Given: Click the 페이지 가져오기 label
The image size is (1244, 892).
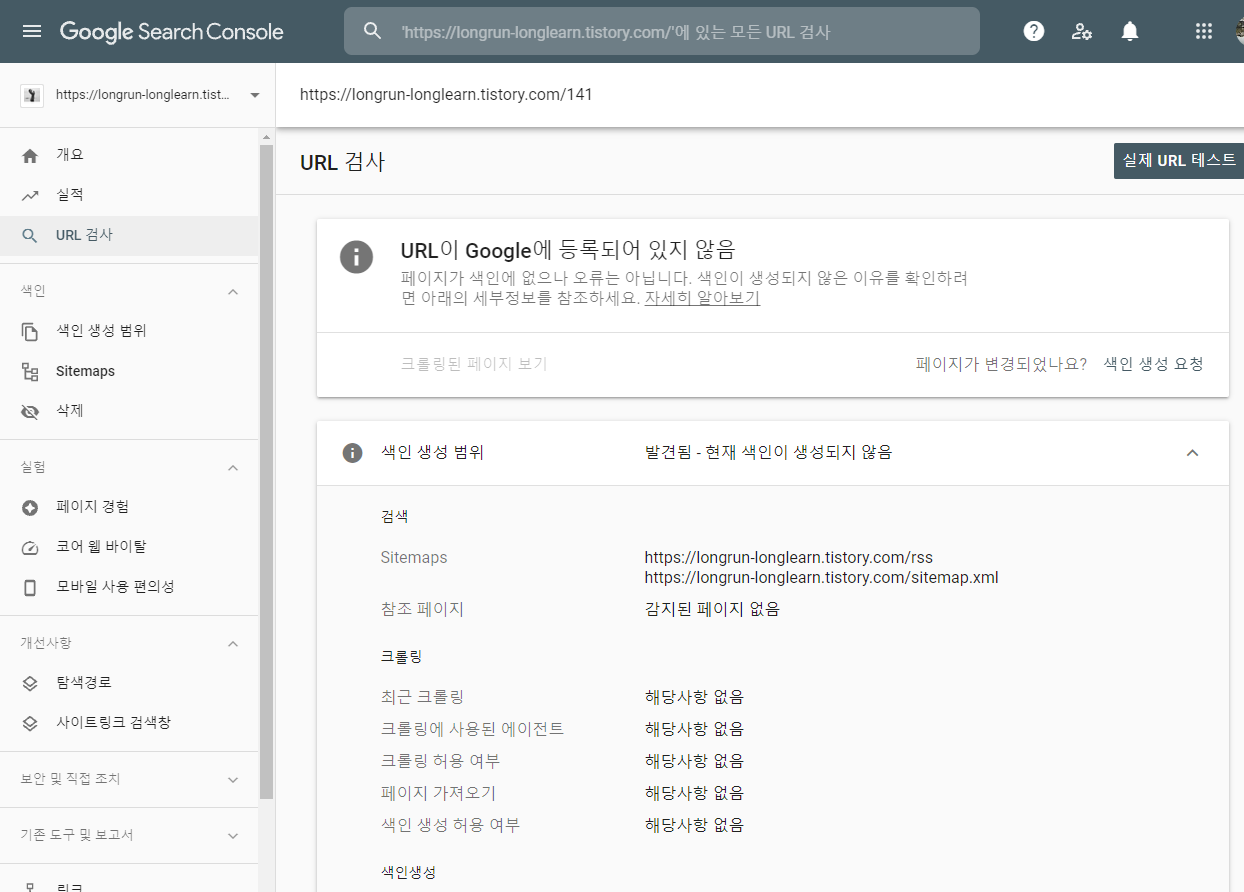Looking at the screenshot, I should click(x=438, y=793).
